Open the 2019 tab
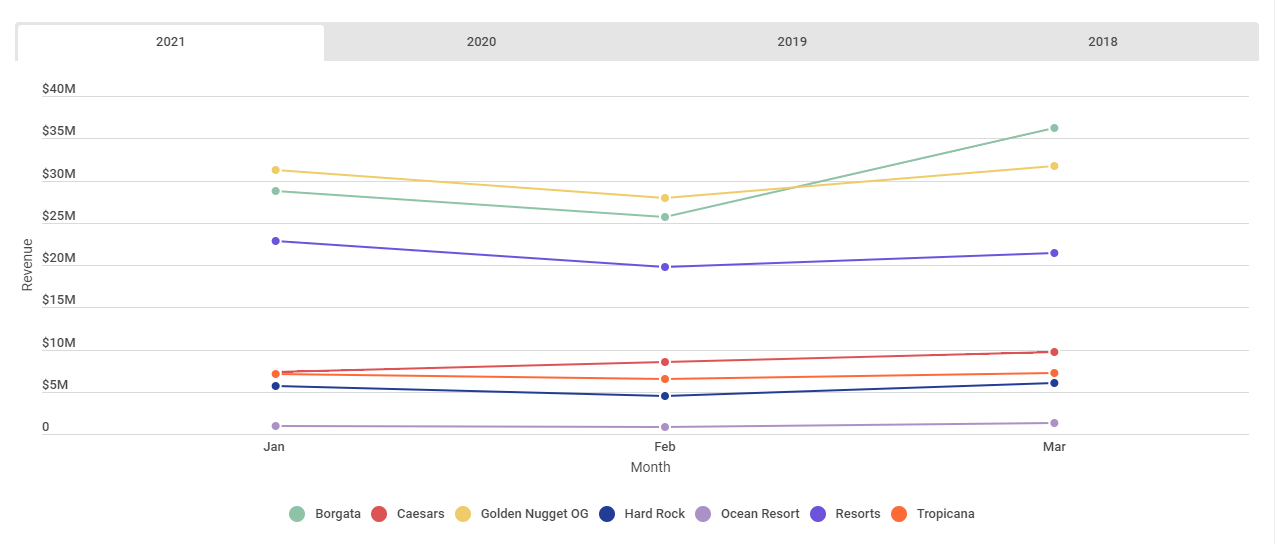Viewport: 1275px width, 544px height. tap(792, 42)
